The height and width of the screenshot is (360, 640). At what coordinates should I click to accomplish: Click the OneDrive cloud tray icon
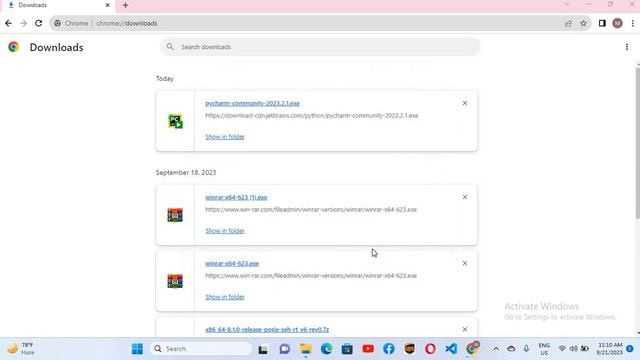coord(511,349)
